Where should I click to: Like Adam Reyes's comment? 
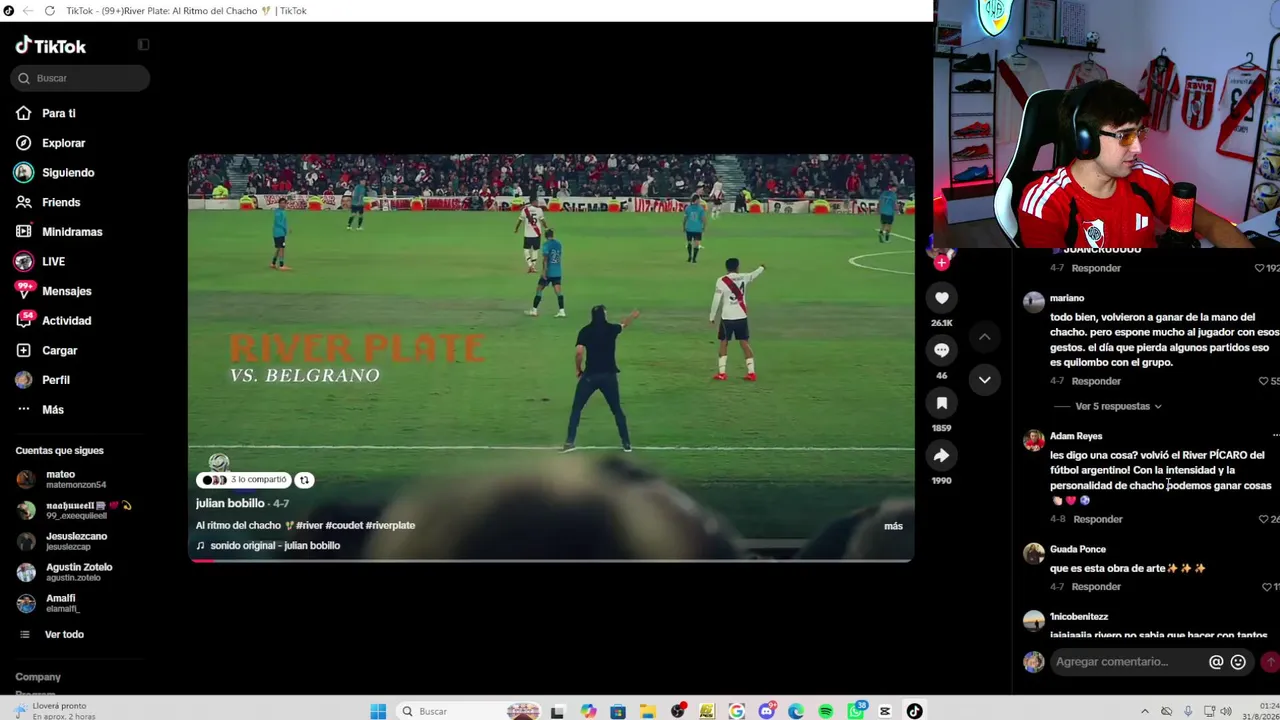pos(1263,519)
